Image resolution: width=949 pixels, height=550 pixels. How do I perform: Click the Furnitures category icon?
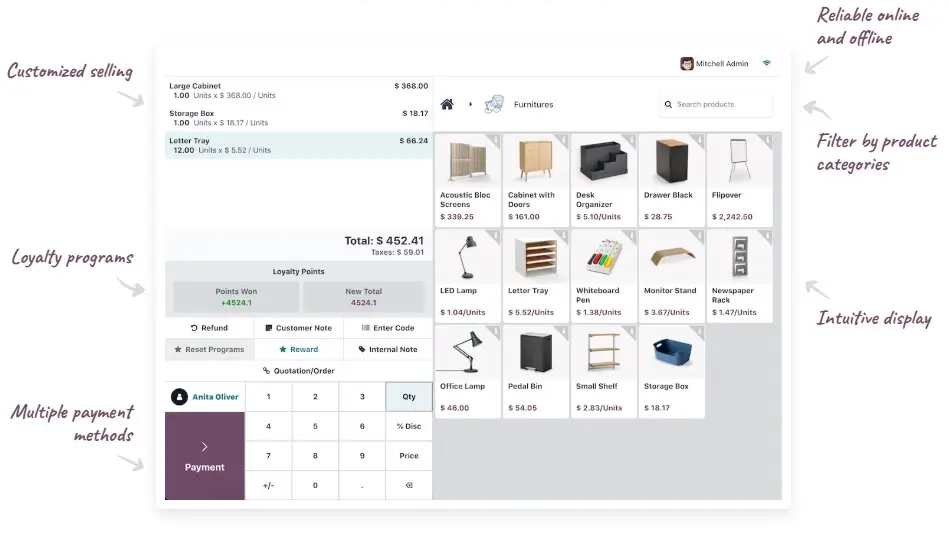(494, 104)
